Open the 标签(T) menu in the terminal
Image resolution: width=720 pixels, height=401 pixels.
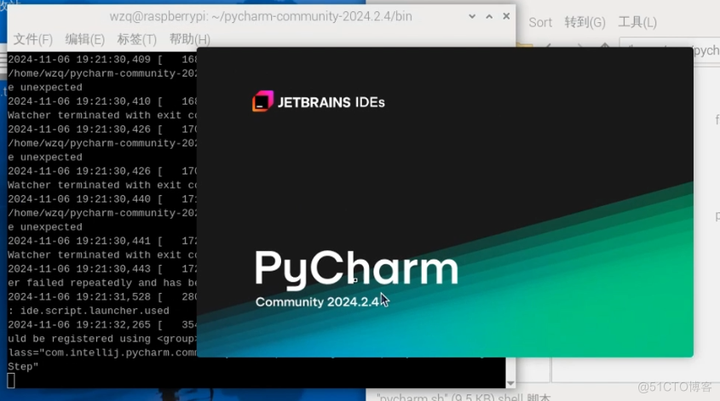(137, 40)
